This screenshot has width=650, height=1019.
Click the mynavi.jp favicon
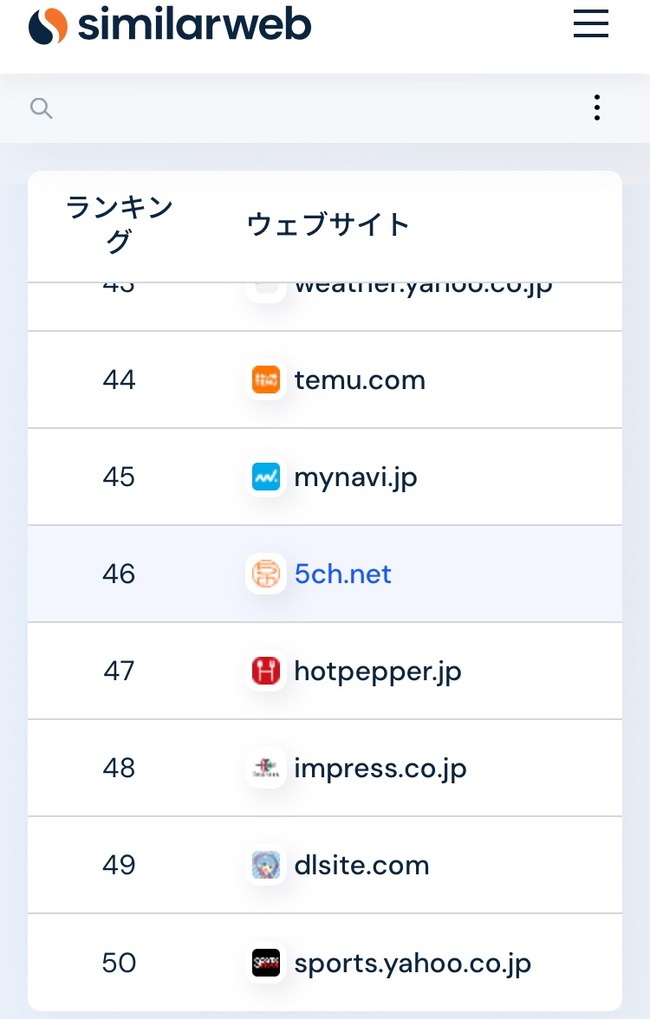266,477
